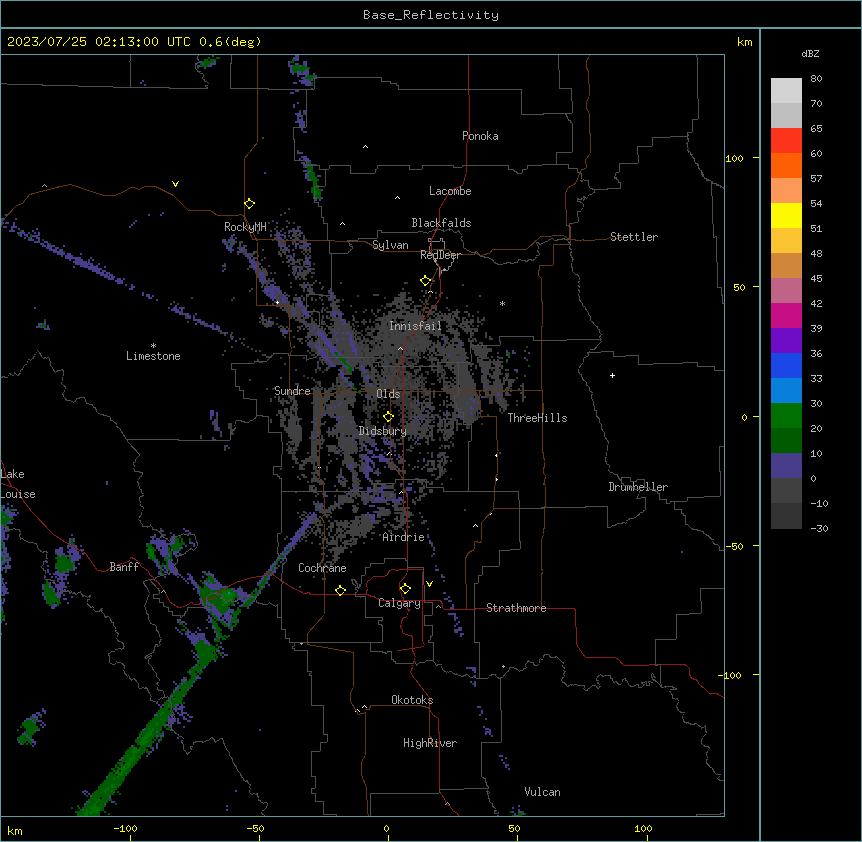
Task: Click the -30 value on dBZ legend
Action: [x=820, y=528]
